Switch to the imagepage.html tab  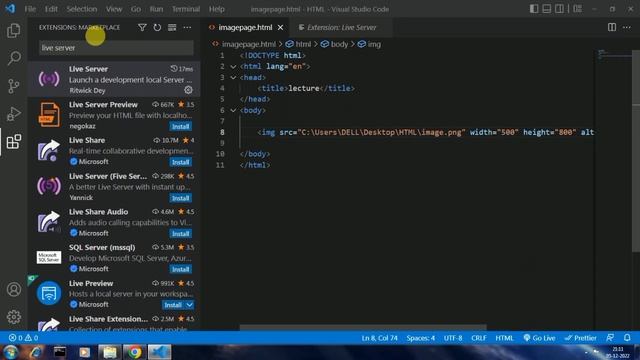pyautogui.click(x=245, y=27)
